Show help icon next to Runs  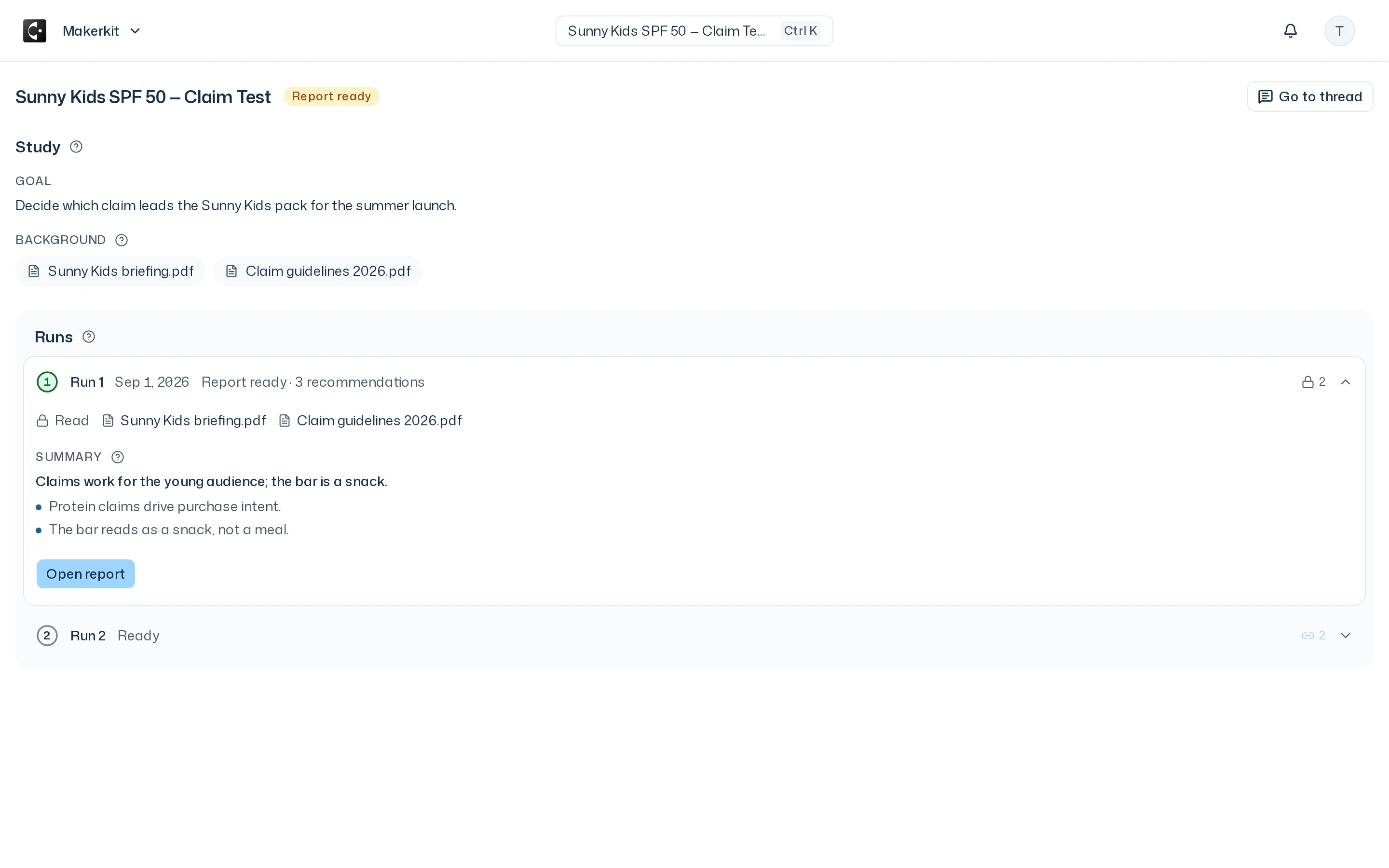point(89,337)
